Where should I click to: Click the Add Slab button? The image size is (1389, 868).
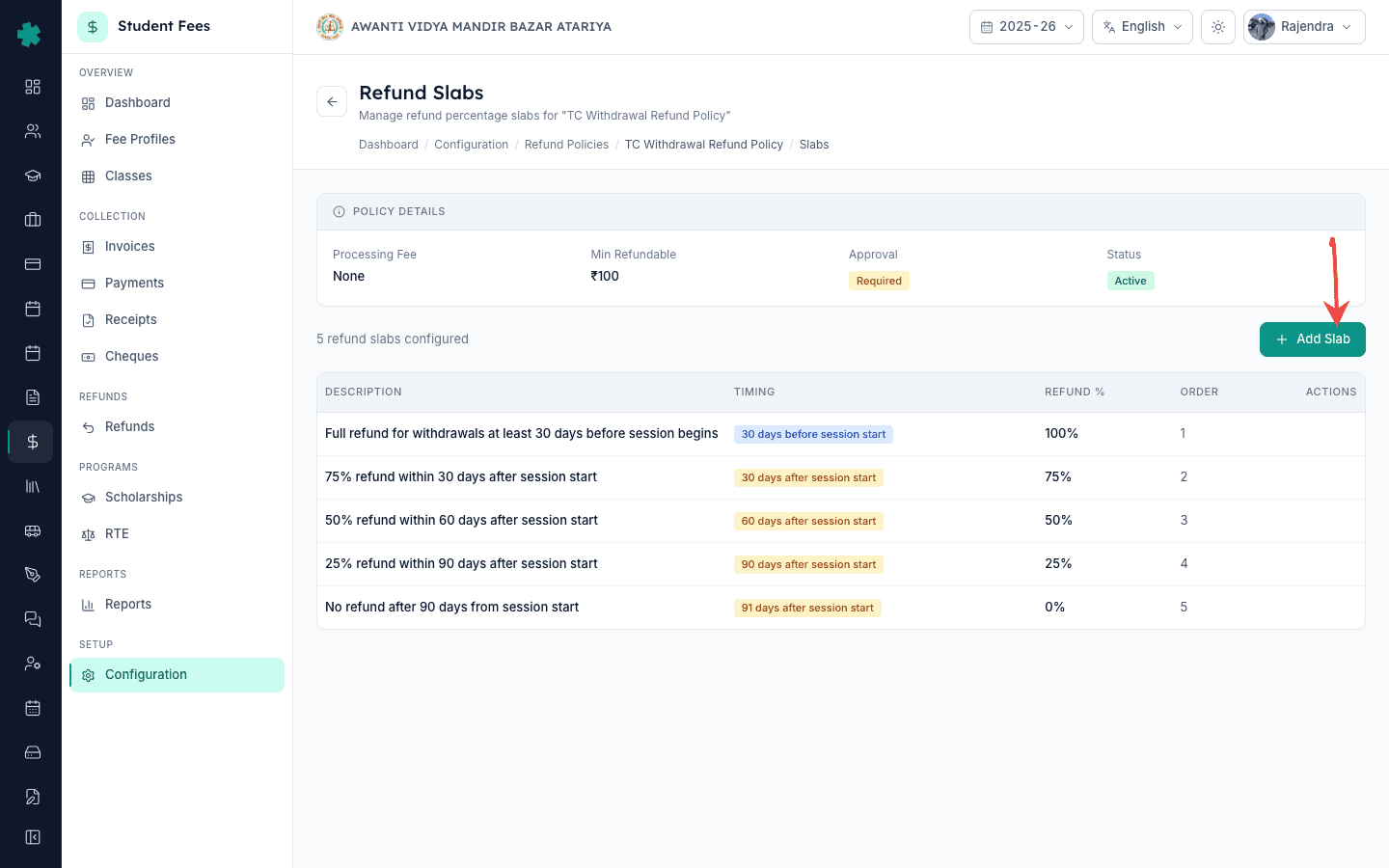tap(1312, 339)
